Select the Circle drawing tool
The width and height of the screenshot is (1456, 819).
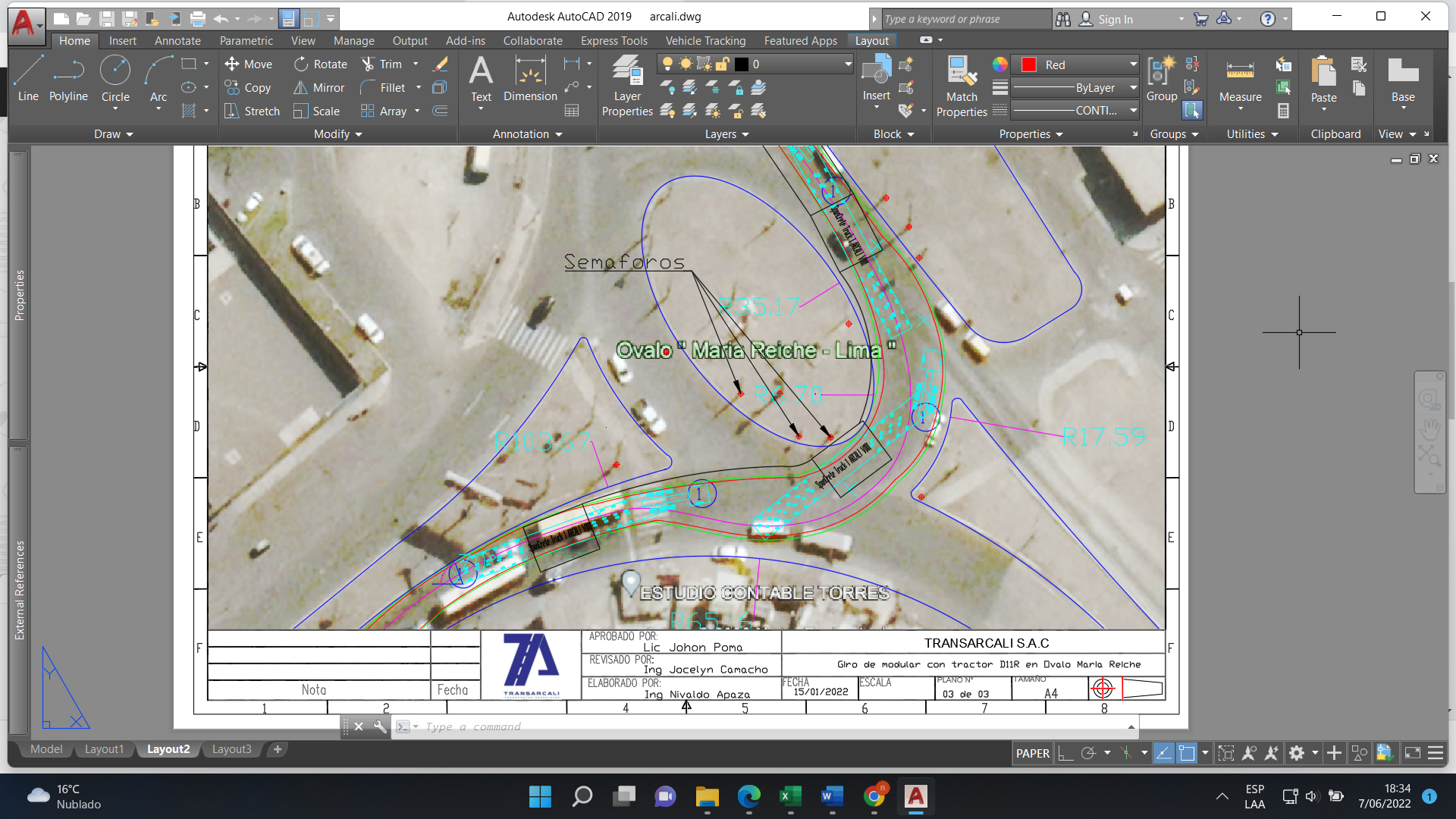click(115, 80)
